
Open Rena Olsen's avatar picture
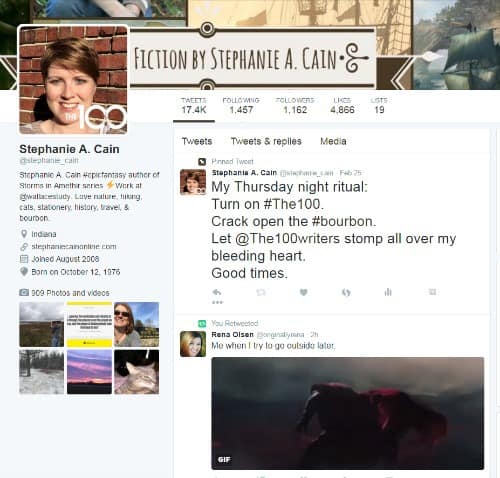click(193, 344)
